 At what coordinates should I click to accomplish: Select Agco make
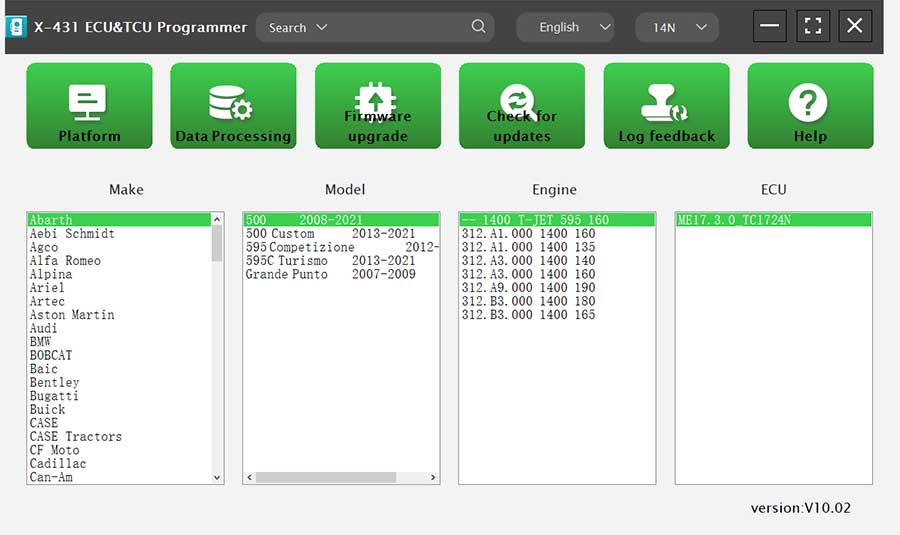(x=119, y=247)
